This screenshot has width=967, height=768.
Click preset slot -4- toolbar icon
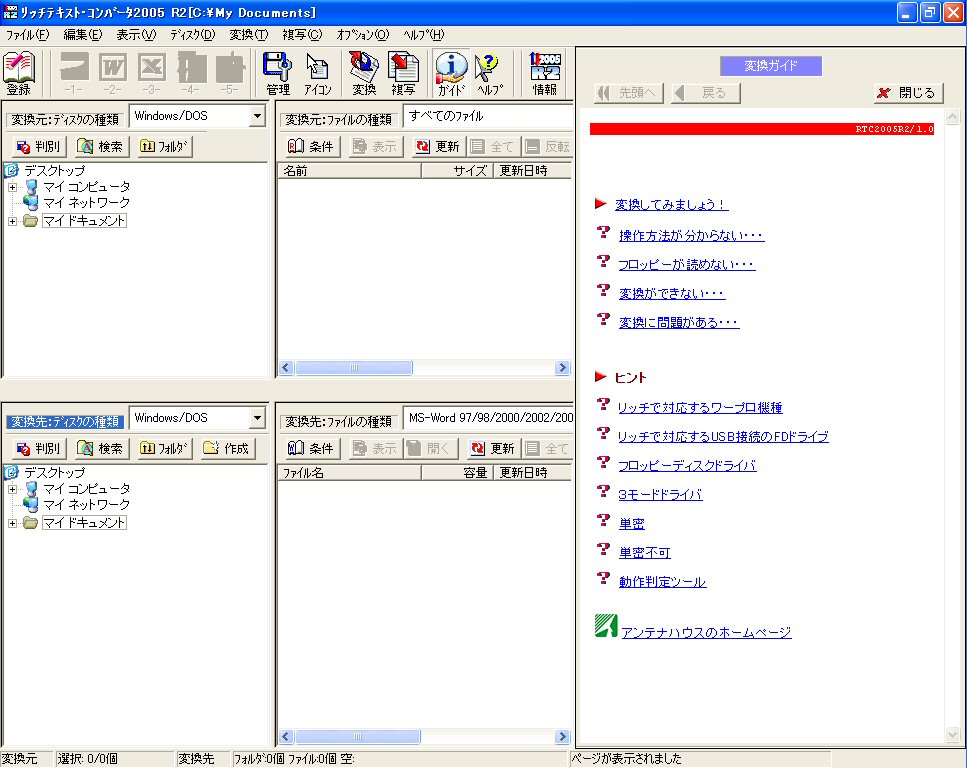point(191,73)
